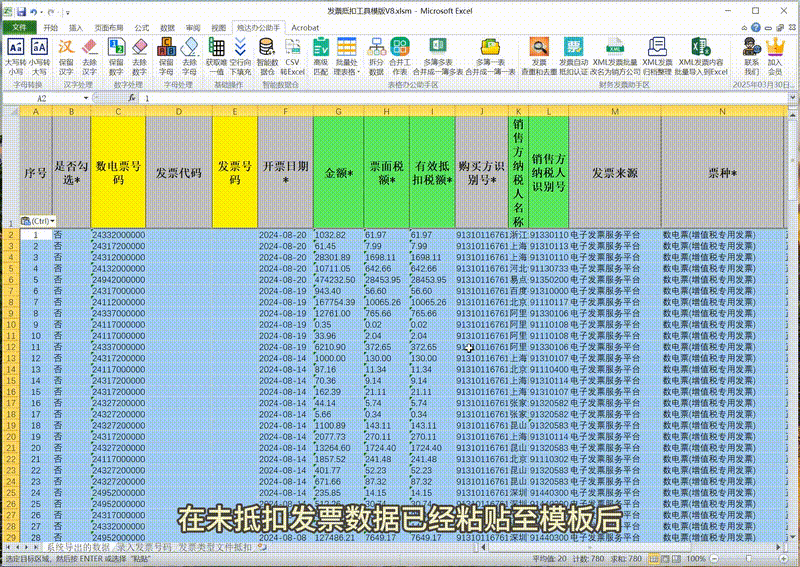Open the Customize Quick Access Toolbar dropdown
This screenshot has height=567, width=800.
(x=67, y=12)
